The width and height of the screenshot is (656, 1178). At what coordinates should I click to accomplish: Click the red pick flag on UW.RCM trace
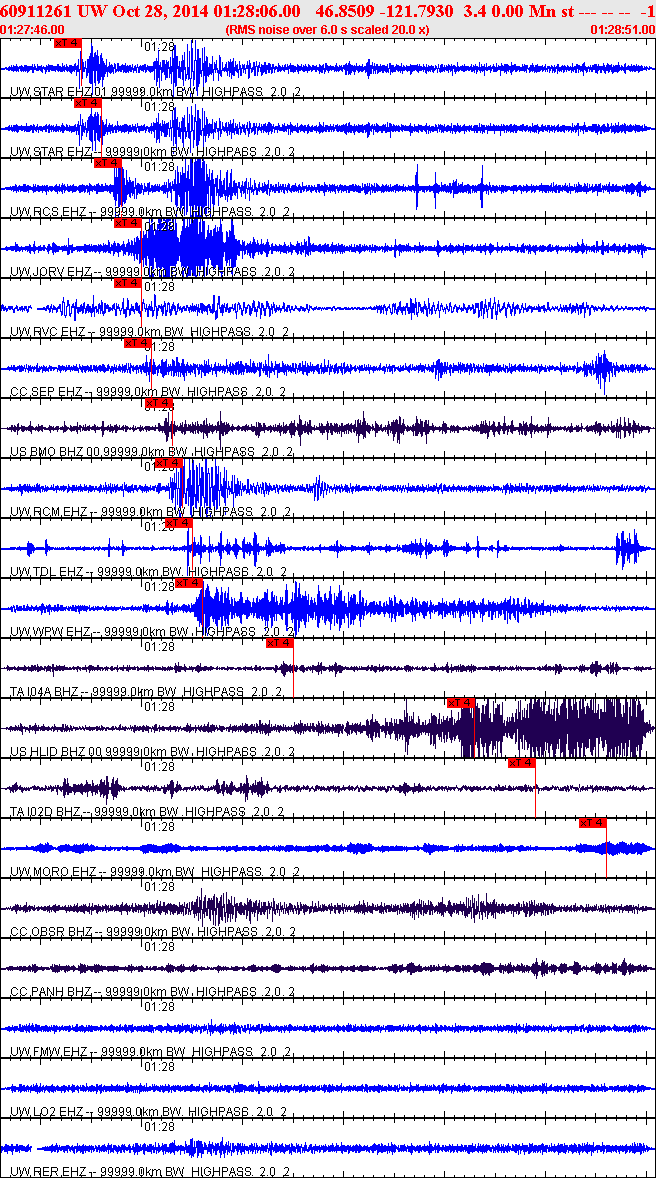(x=168, y=463)
